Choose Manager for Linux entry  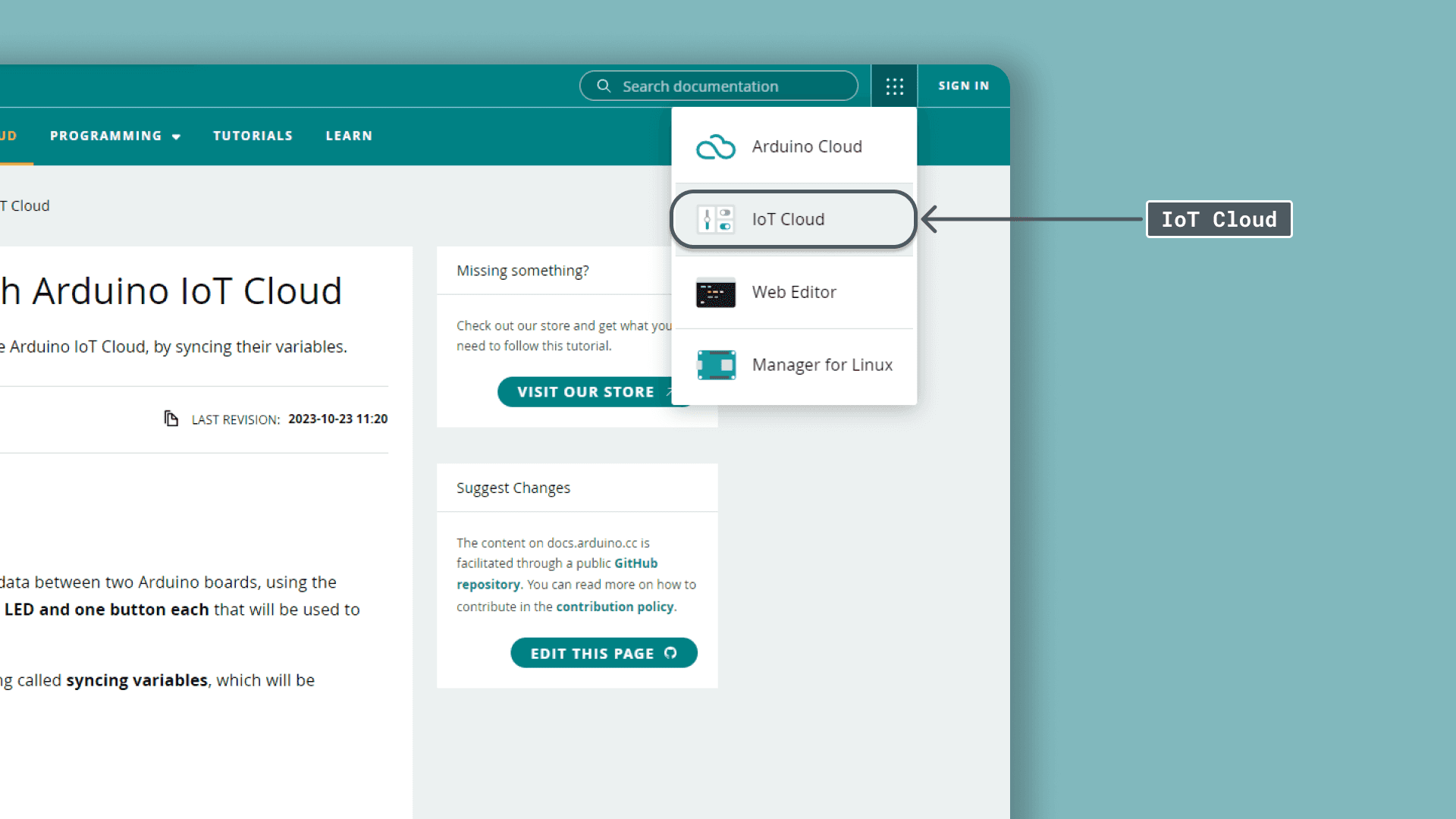tap(822, 365)
